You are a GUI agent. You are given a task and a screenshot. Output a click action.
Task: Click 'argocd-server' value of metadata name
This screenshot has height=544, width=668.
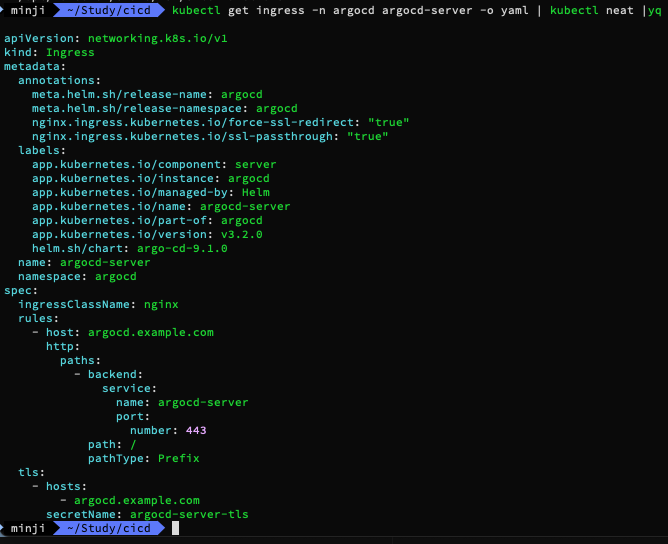coord(105,262)
